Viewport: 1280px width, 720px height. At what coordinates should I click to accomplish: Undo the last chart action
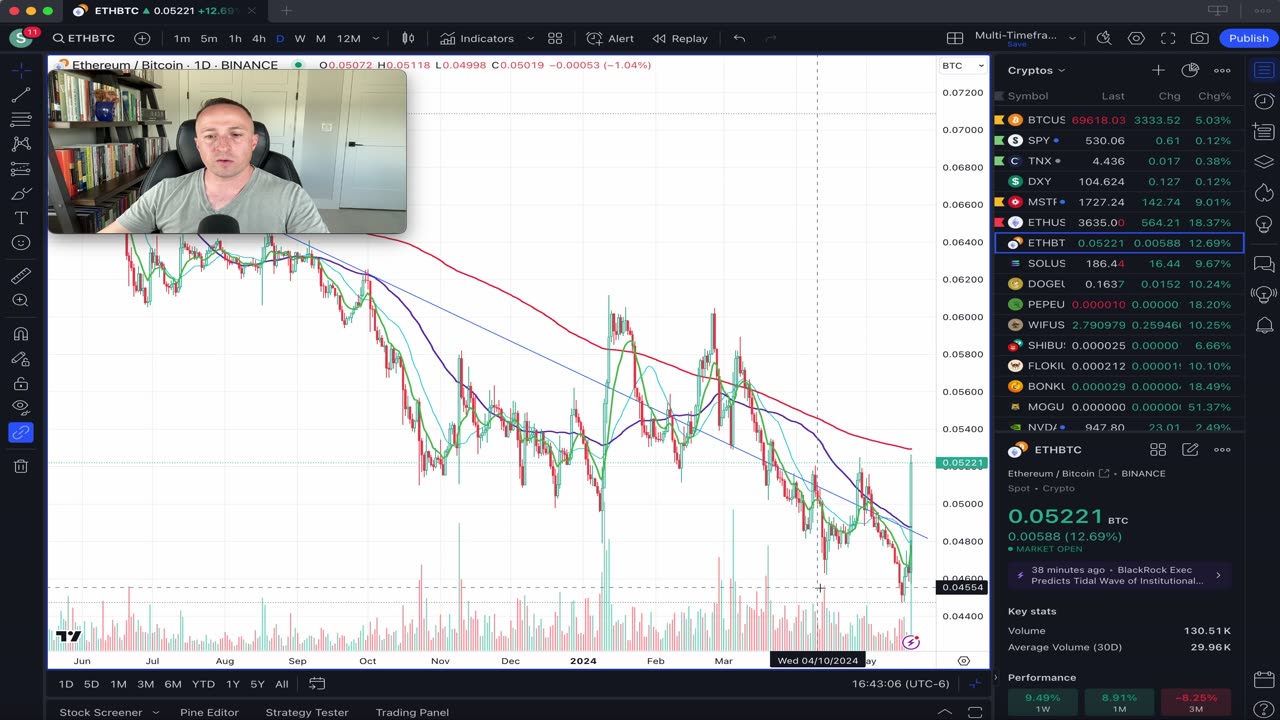tap(739, 38)
